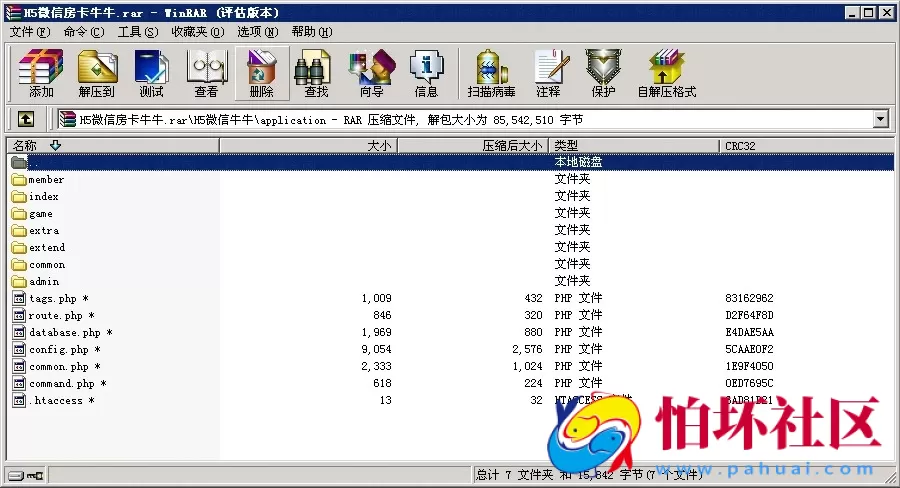Click CRC32 value 5CAAE0F2
This screenshot has height=488, width=900.
[749, 349]
